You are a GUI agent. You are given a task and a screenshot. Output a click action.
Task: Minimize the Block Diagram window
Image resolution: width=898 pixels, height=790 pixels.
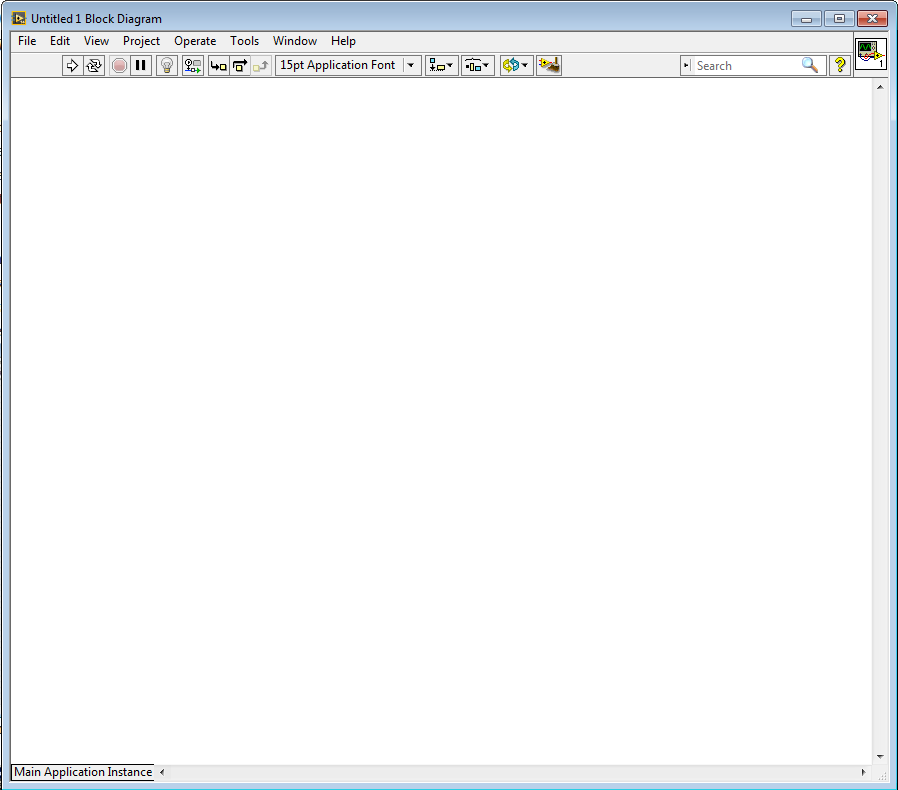pyautogui.click(x=806, y=19)
